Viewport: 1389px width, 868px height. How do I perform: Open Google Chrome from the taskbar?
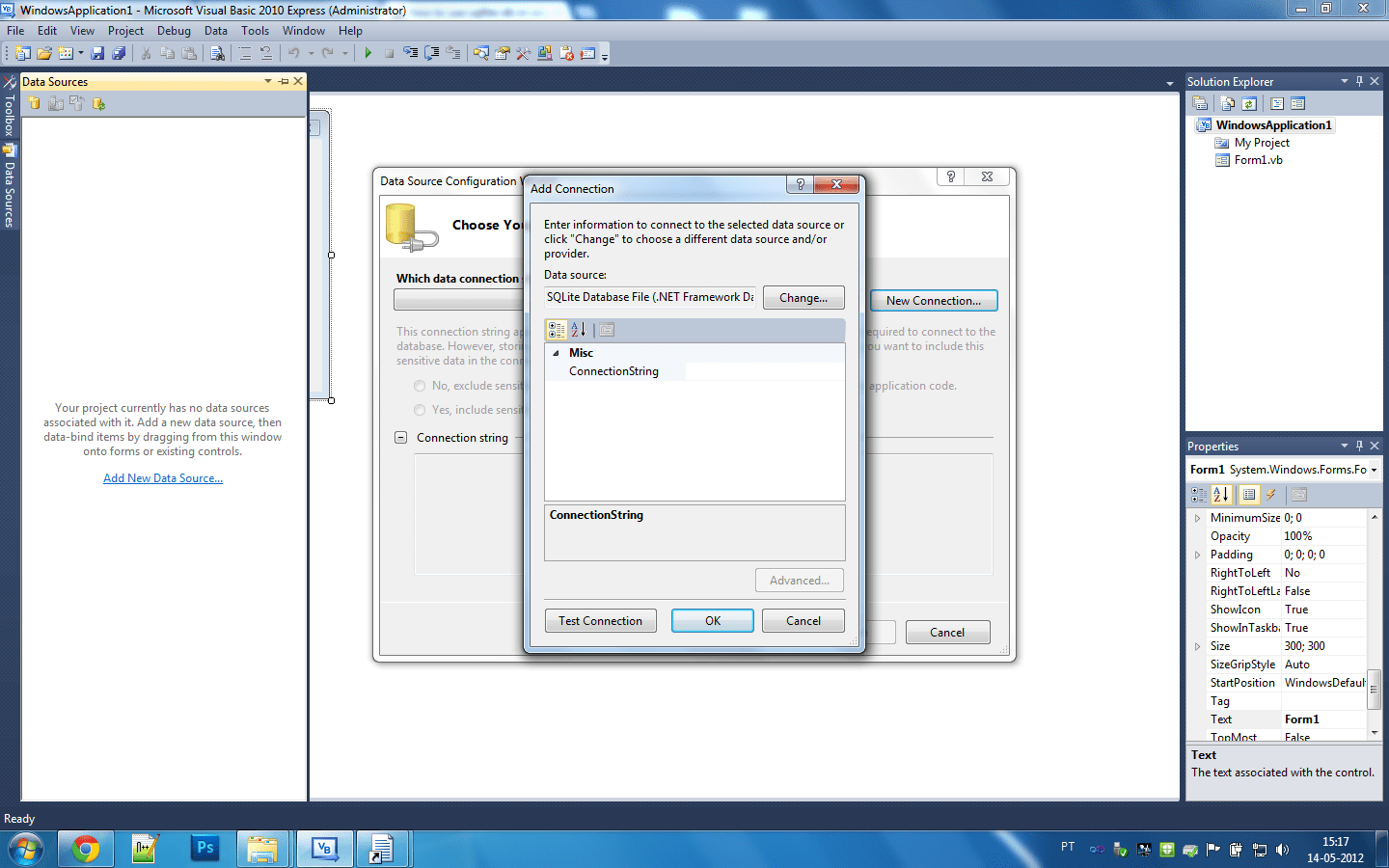tap(86, 850)
